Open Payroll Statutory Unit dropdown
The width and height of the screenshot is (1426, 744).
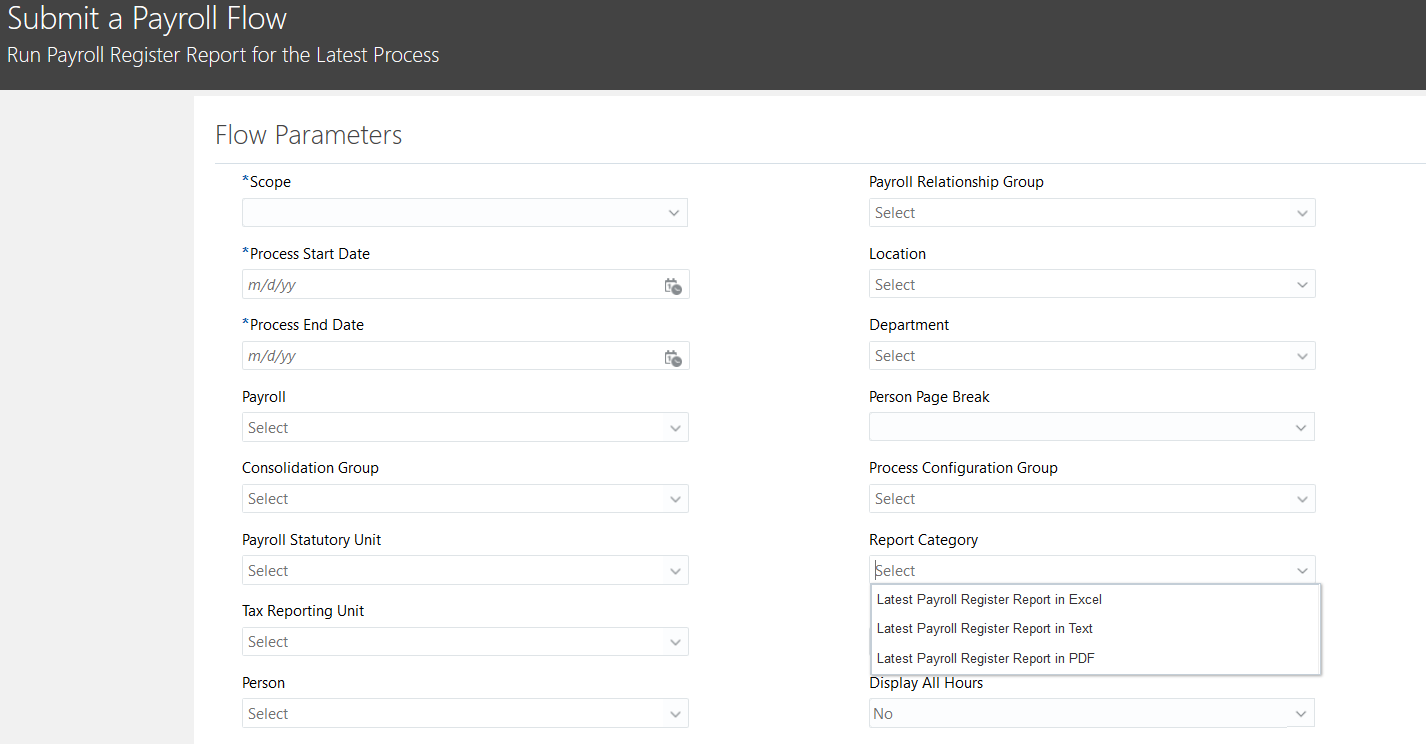coord(675,571)
